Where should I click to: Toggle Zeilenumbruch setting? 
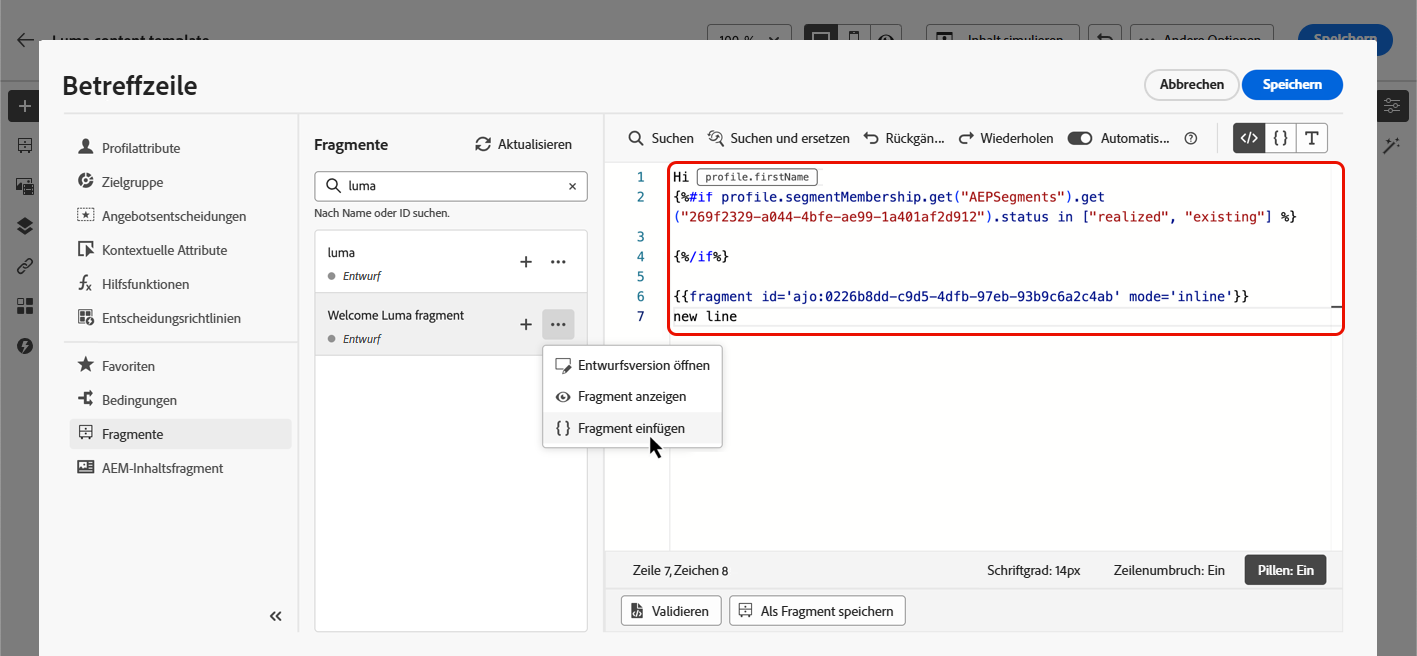coord(1169,570)
